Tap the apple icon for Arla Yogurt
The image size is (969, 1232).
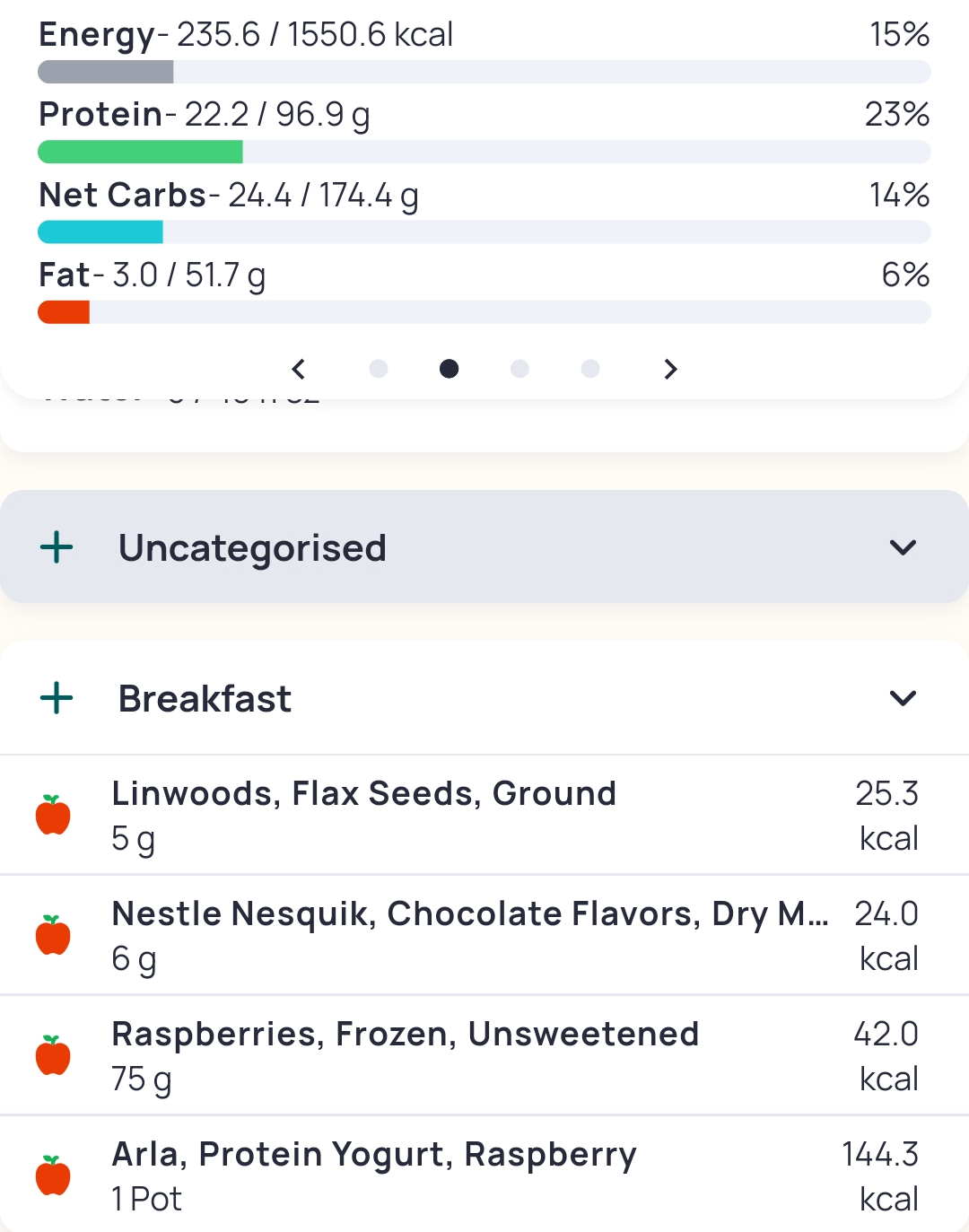[x=53, y=1175]
